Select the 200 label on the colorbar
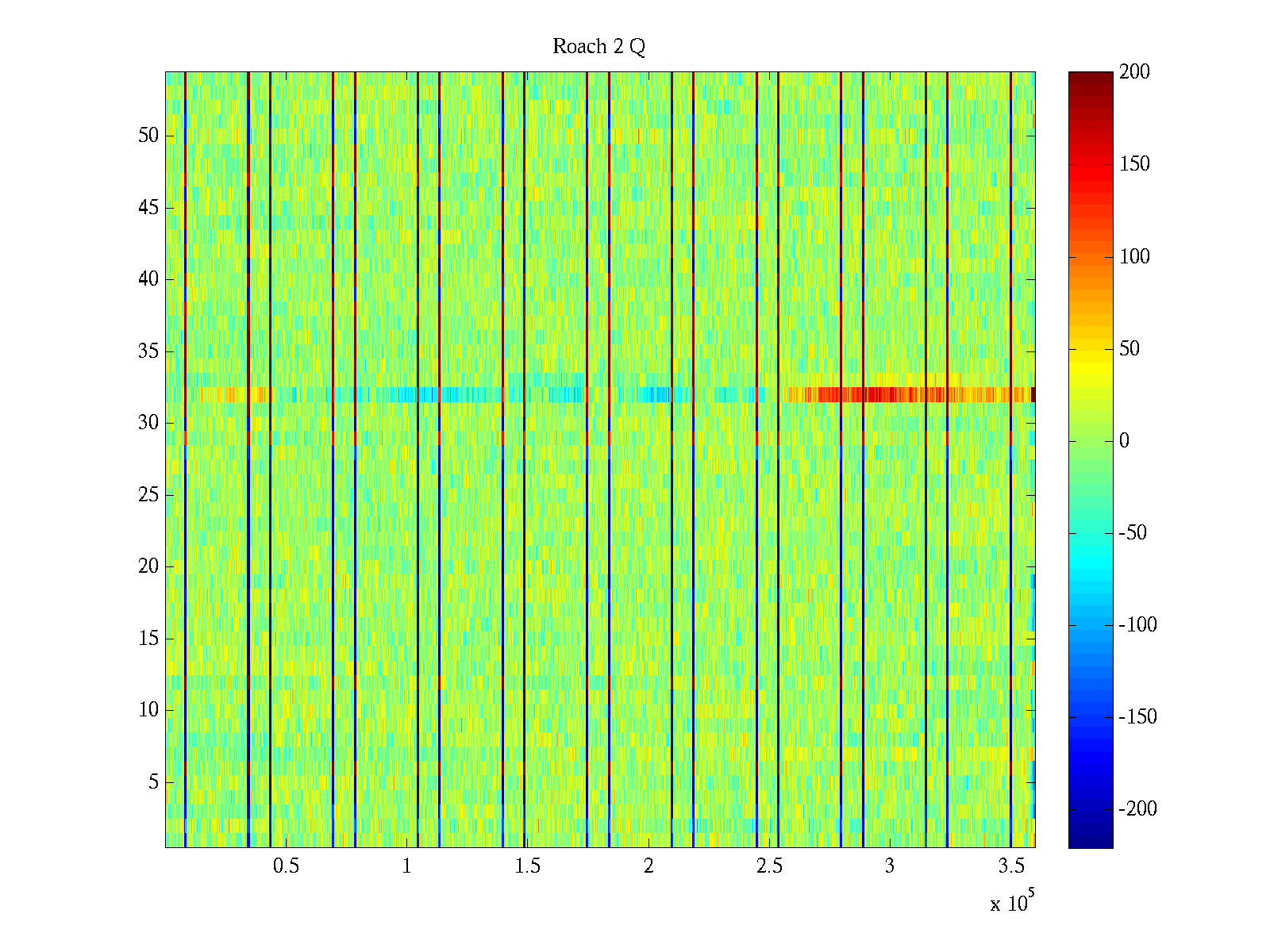 tap(1134, 72)
